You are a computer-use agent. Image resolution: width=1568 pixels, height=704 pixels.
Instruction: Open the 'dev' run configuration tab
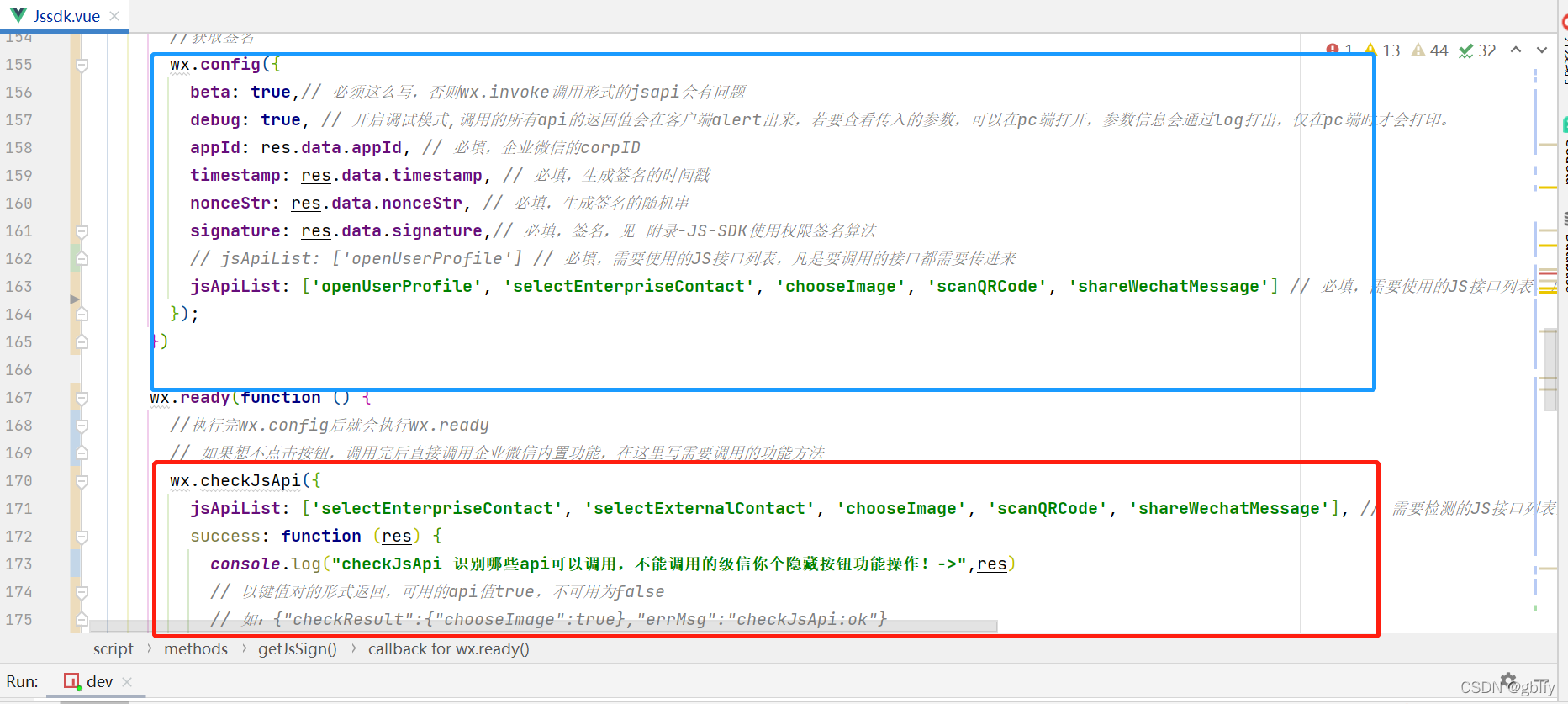[99, 681]
